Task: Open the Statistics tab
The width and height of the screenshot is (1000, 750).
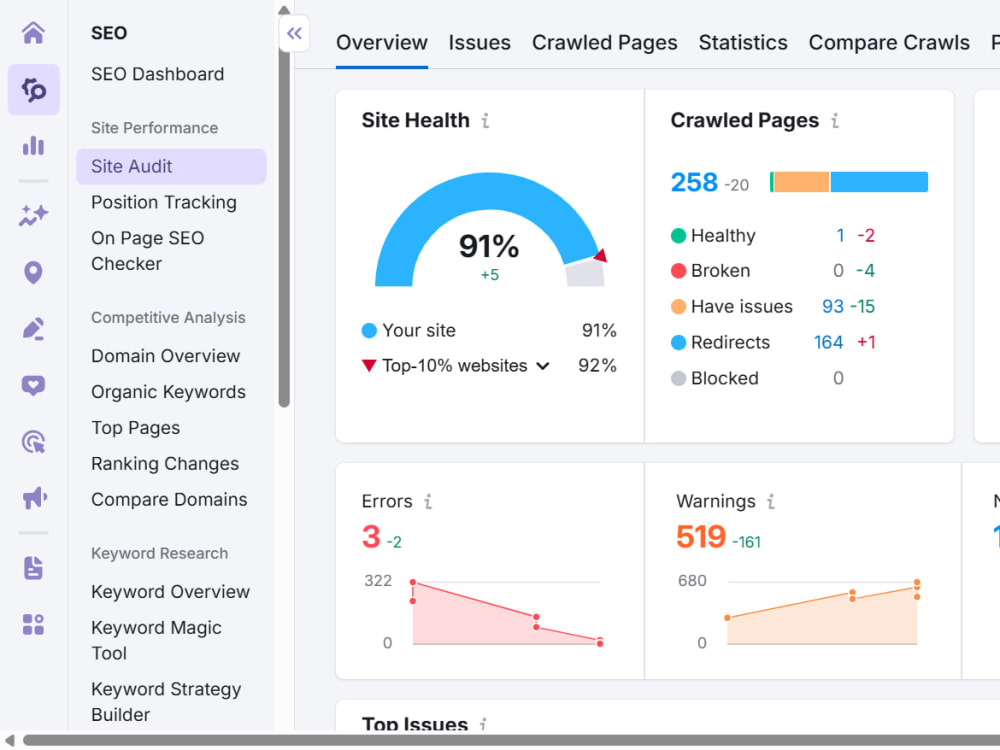Action: click(x=743, y=42)
